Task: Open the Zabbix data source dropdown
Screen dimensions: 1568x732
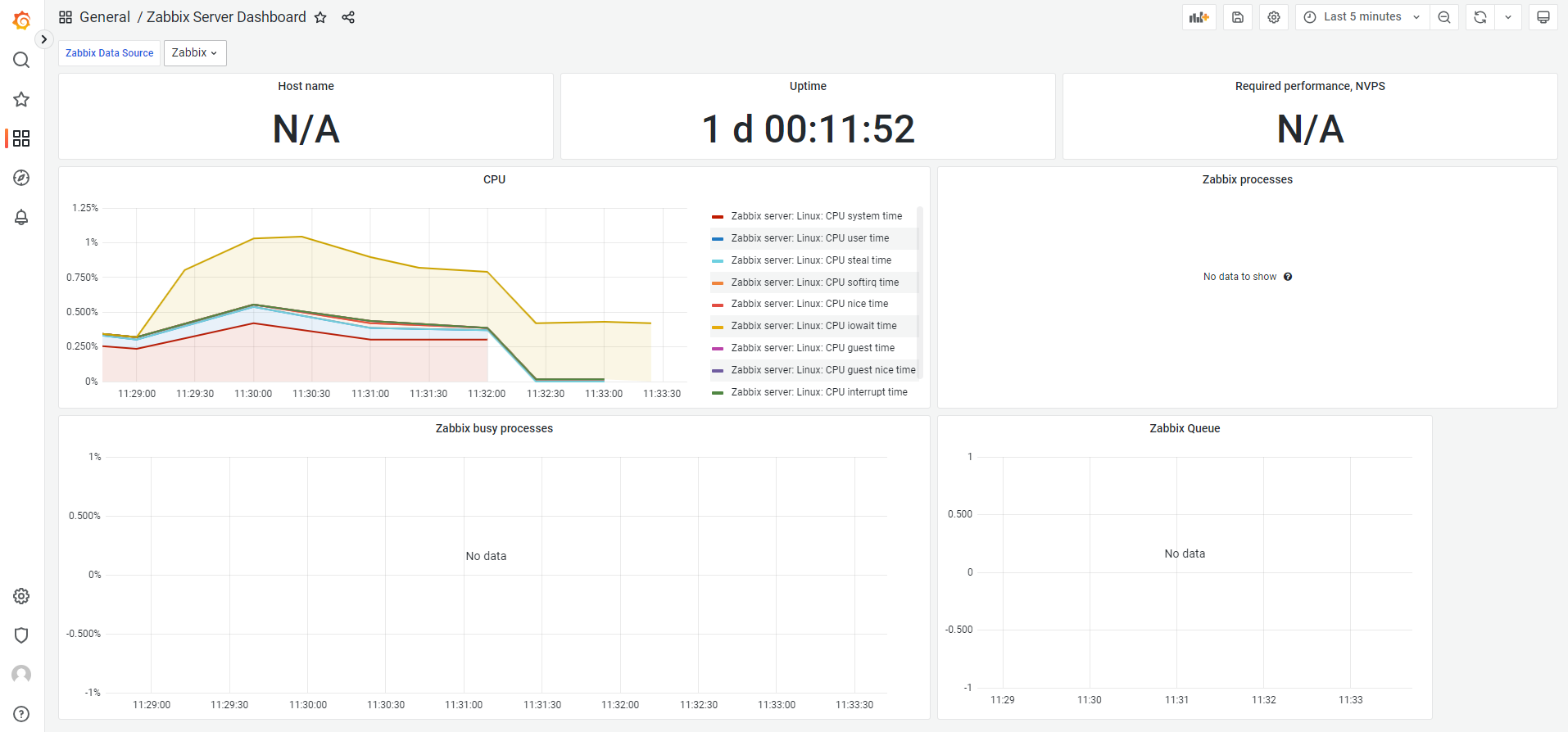Action: (x=195, y=53)
